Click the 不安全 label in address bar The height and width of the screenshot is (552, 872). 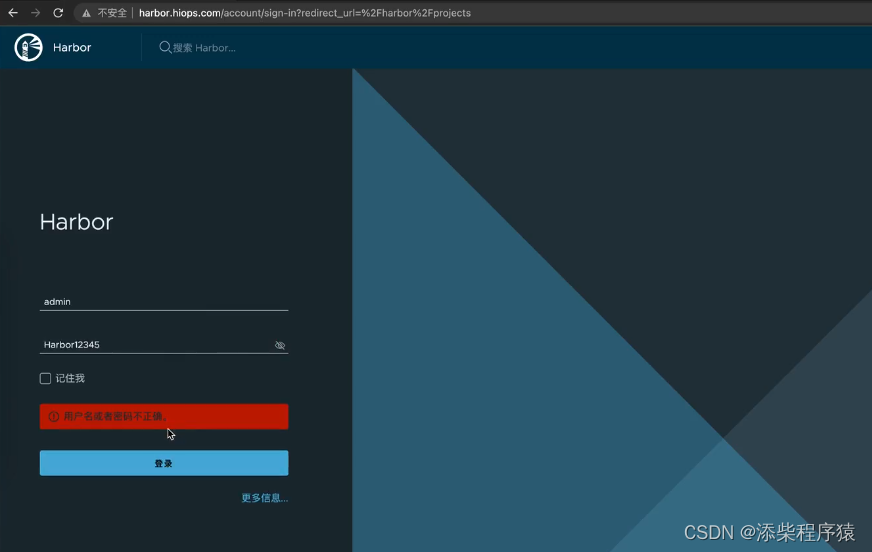pyautogui.click(x=112, y=13)
